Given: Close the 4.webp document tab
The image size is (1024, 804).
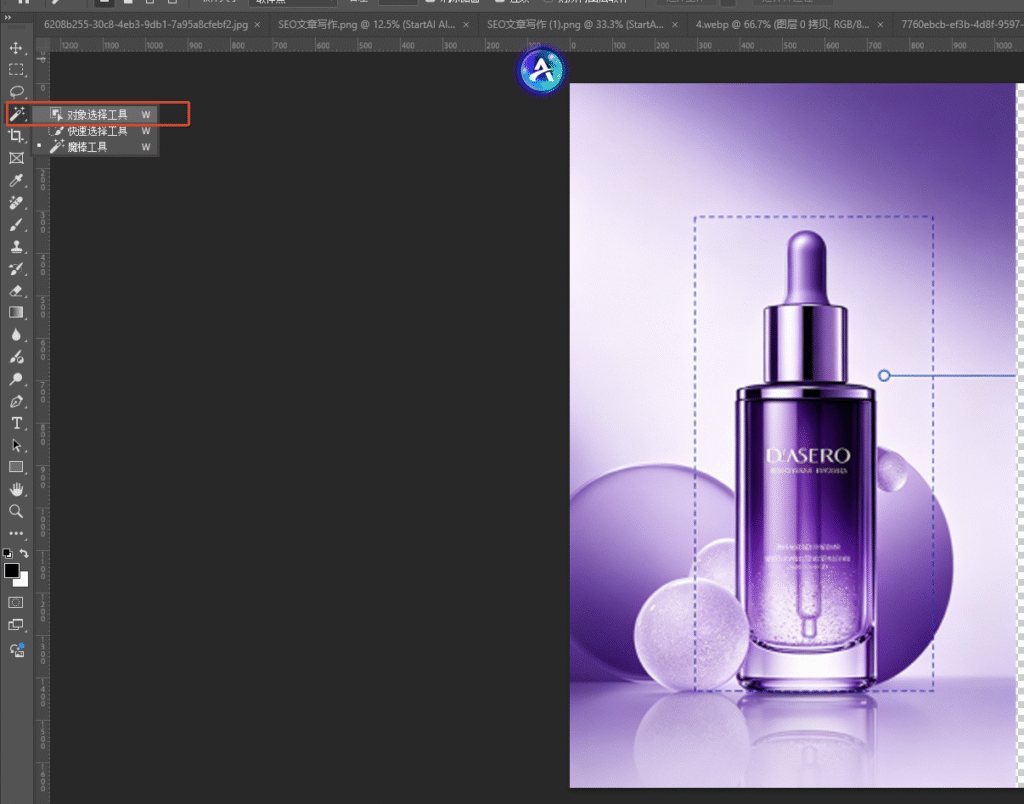Looking at the screenshot, I should (880, 25).
